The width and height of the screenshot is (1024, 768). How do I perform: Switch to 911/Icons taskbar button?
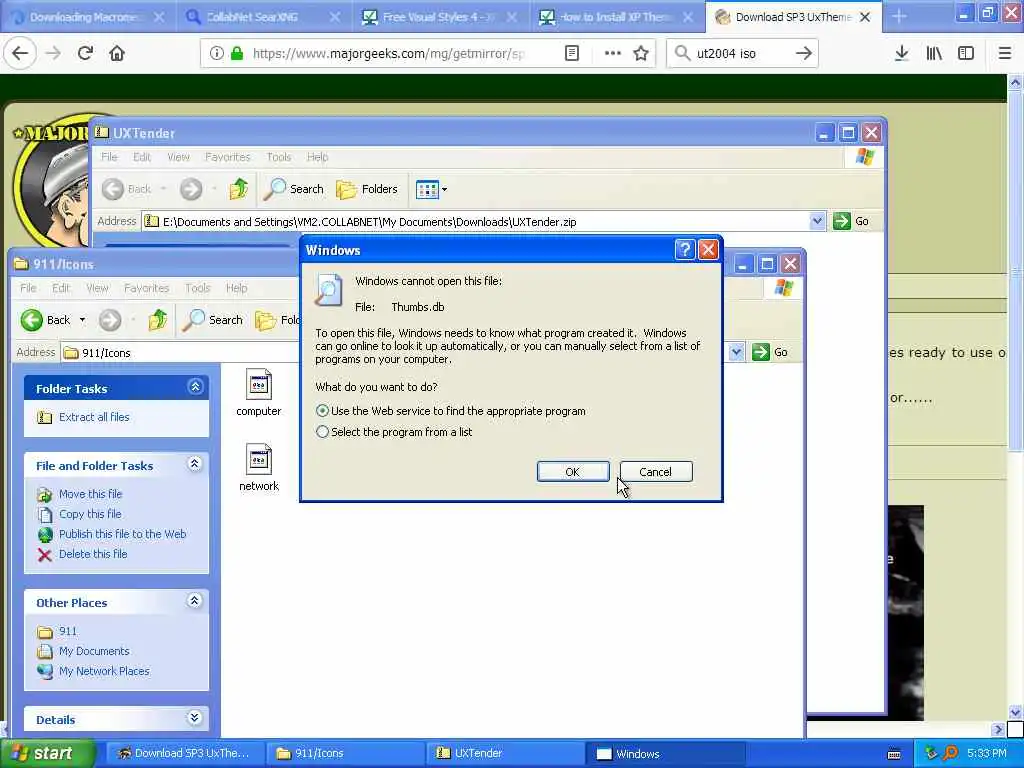tap(346, 753)
